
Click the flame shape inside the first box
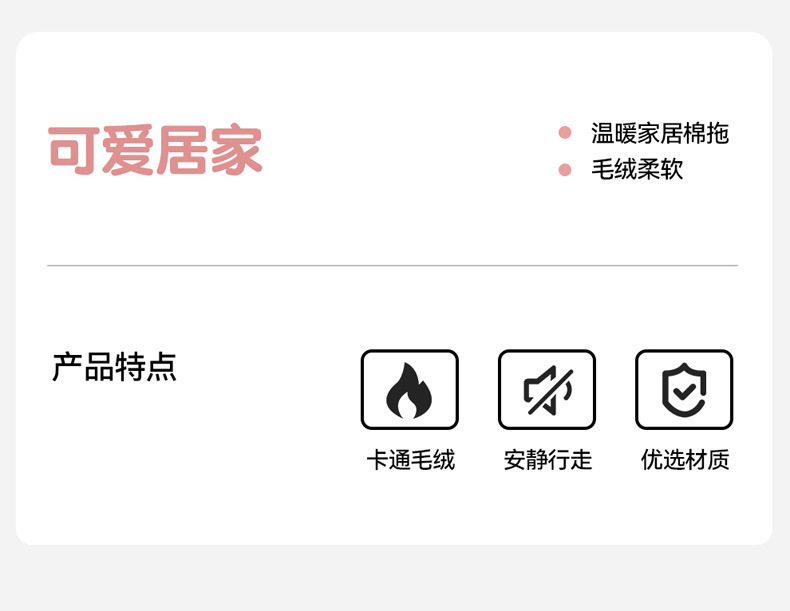(409, 390)
